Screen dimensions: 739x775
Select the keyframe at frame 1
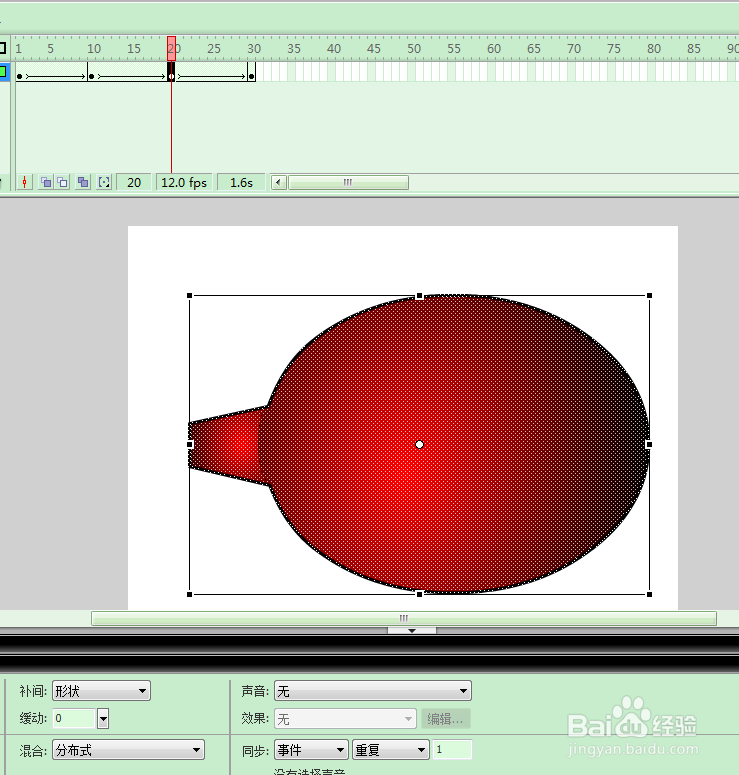19,76
